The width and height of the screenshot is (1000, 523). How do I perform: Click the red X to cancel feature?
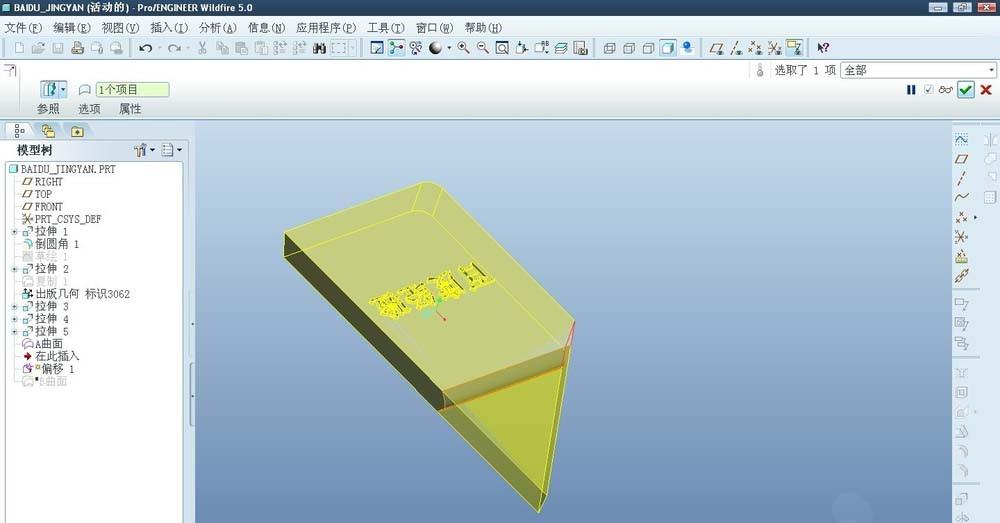[984, 90]
